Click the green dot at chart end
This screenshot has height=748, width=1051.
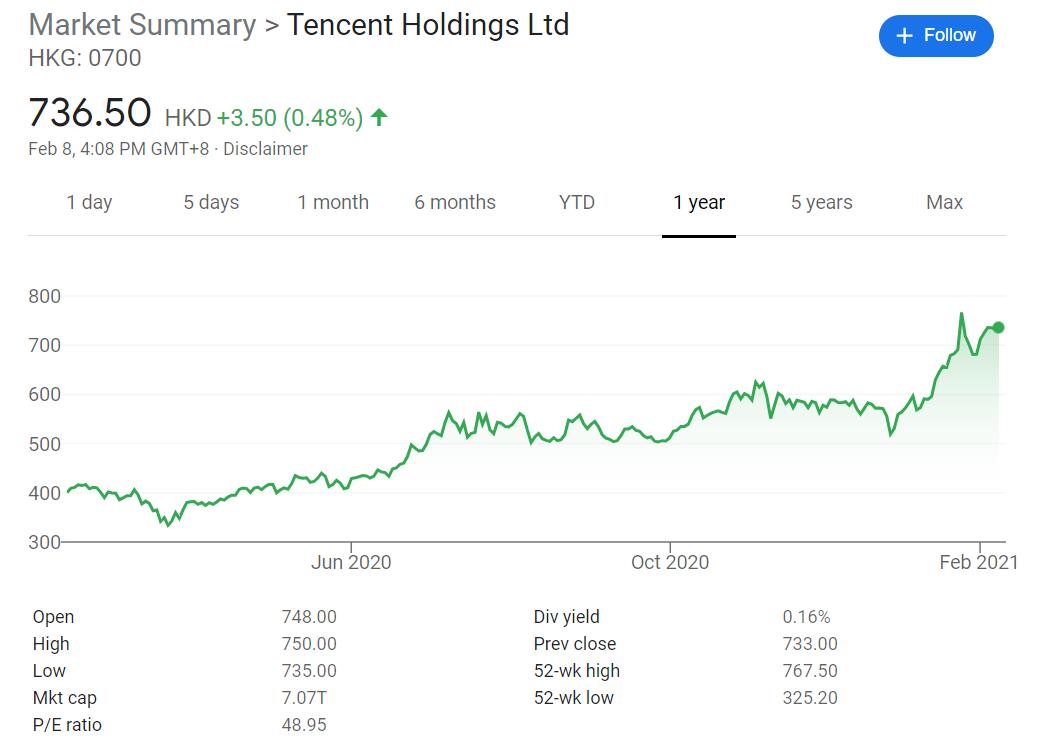[998, 327]
